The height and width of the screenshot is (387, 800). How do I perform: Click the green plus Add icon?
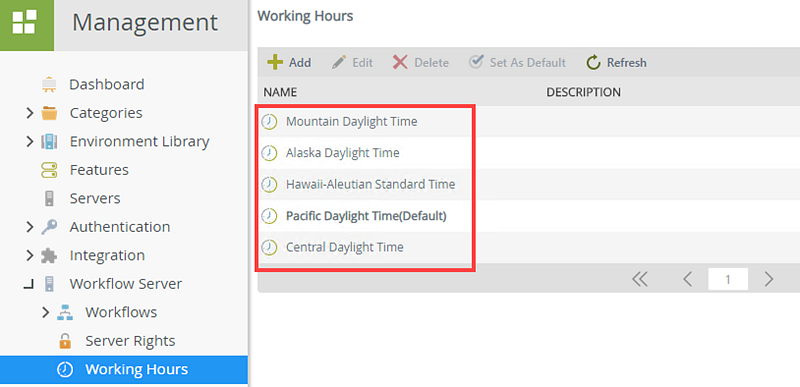click(x=275, y=62)
